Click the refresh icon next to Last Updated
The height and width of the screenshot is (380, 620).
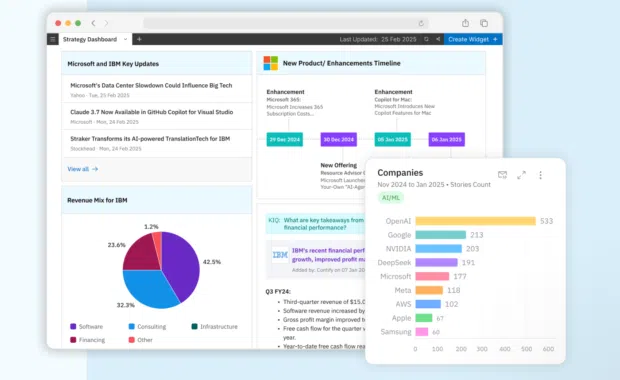pyautogui.click(x=426, y=39)
